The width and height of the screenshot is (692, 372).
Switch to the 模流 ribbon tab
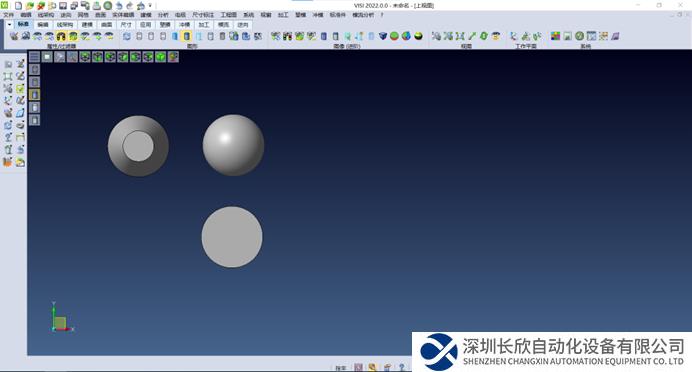coord(224,25)
